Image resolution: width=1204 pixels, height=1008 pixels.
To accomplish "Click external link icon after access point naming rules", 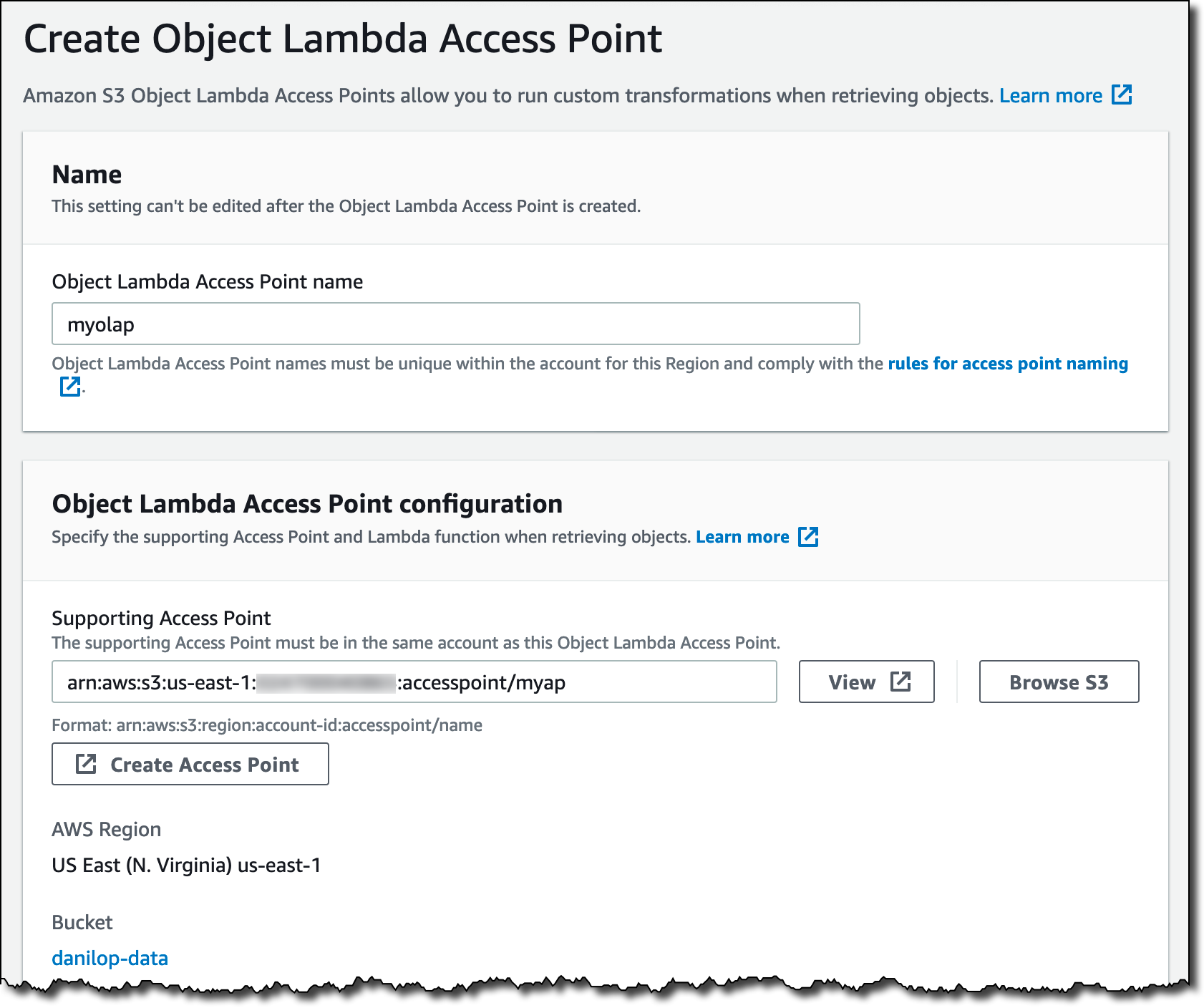I will pyautogui.click(x=70, y=387).
